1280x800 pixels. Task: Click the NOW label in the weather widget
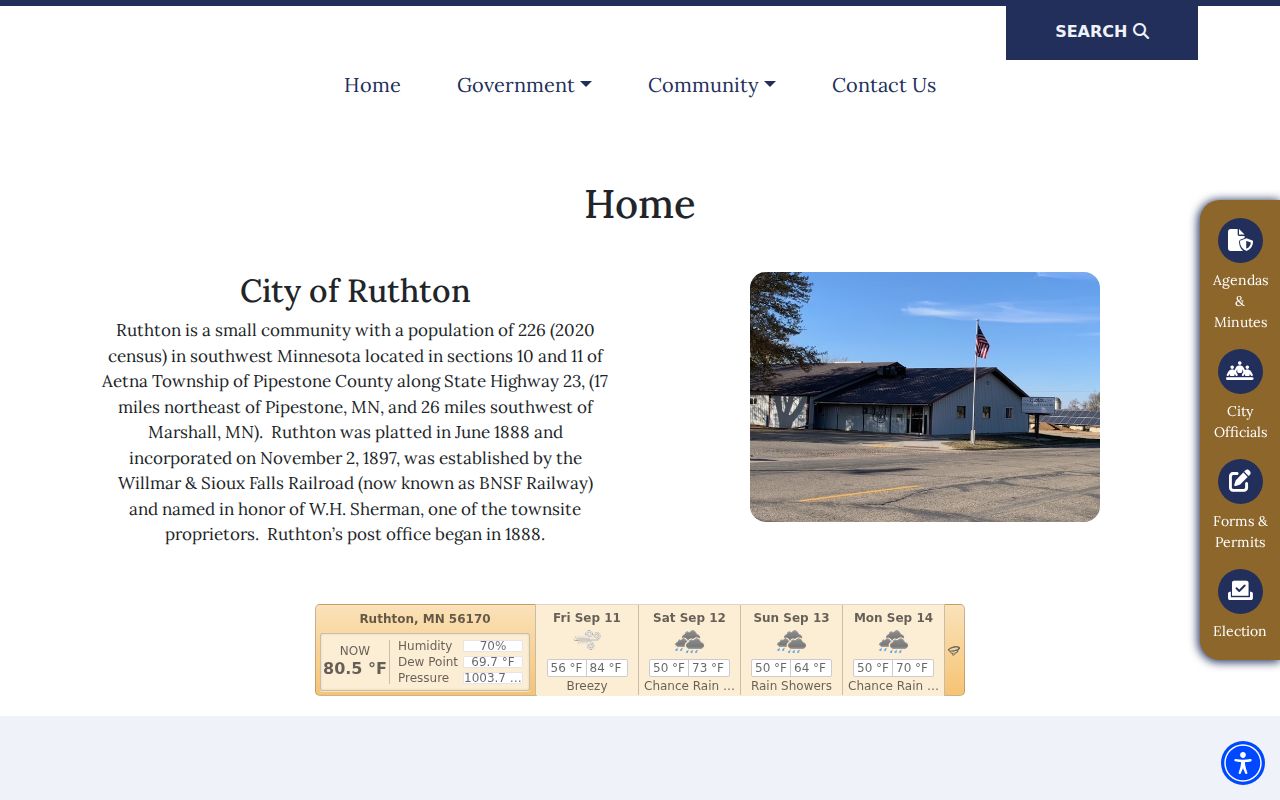point(355,651)
